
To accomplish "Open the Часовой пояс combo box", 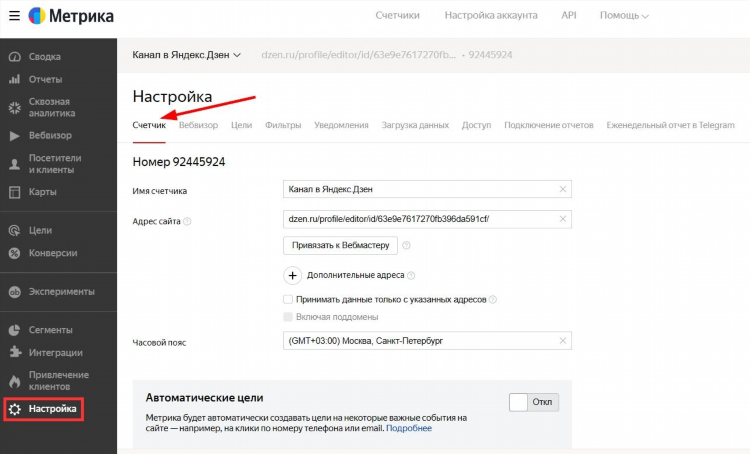I will (x=427, y=341).
